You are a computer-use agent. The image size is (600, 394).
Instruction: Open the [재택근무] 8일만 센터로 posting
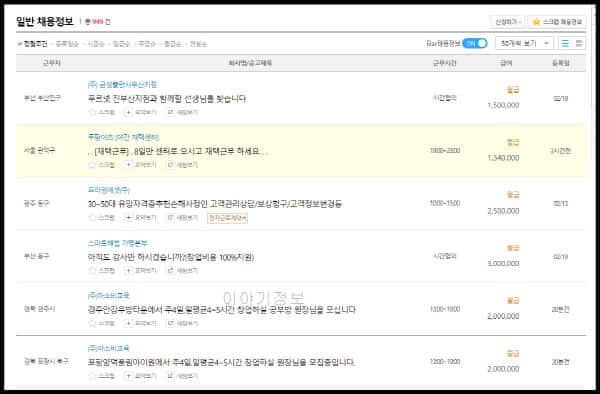coord(179,151)
